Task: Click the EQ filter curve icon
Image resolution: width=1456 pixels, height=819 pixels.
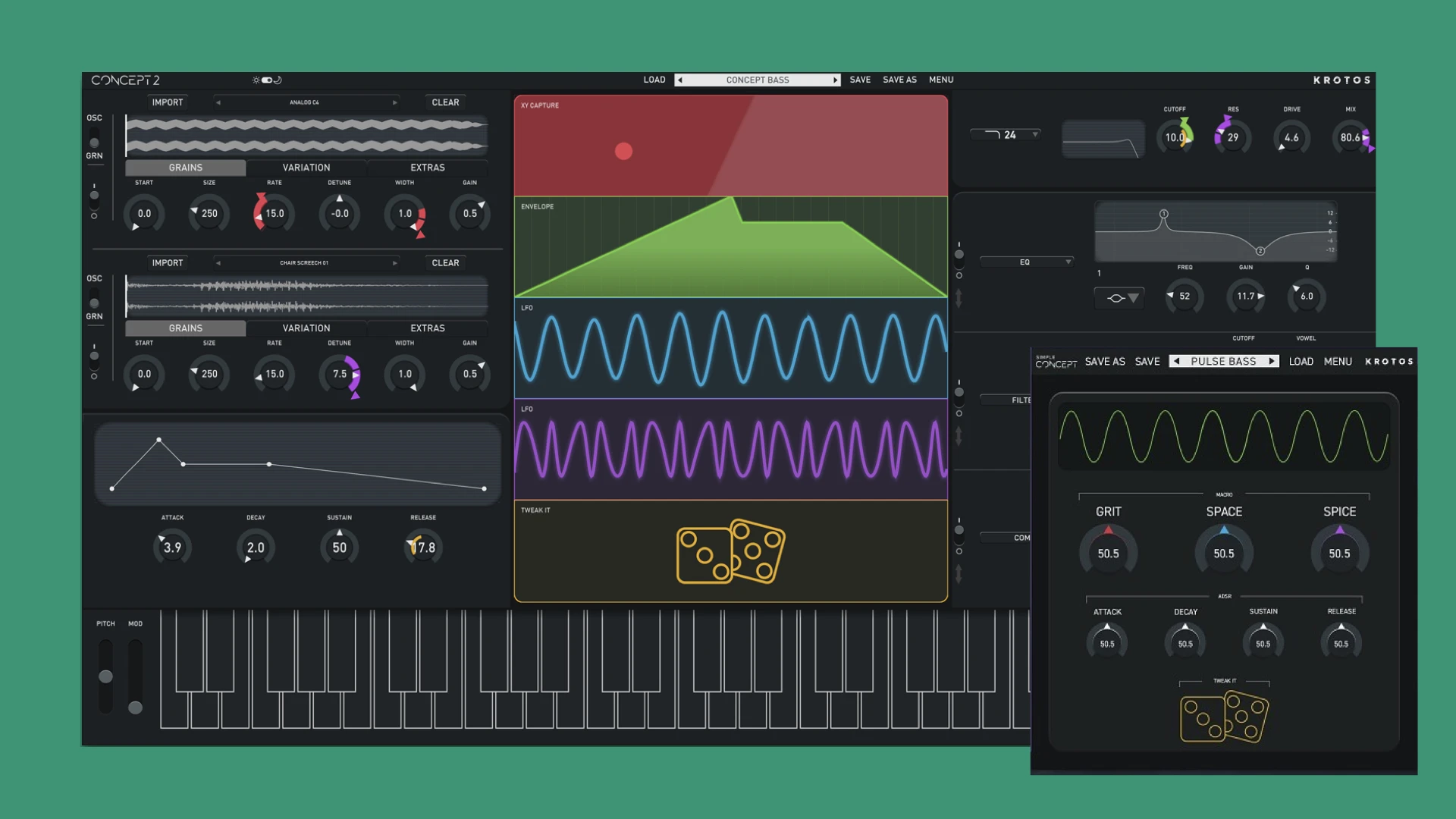Action: pos(1112,296)
